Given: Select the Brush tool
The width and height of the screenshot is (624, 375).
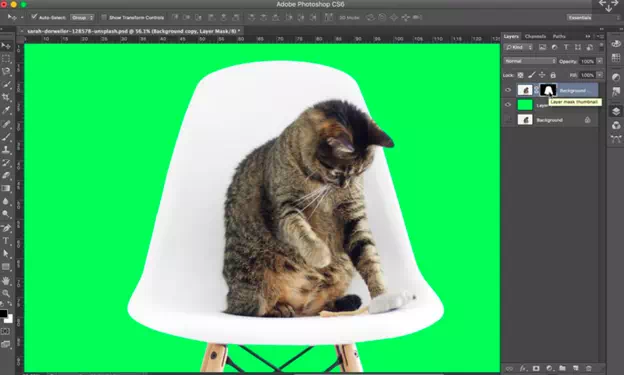Looking at the screenshot, I should pos(6,137).
